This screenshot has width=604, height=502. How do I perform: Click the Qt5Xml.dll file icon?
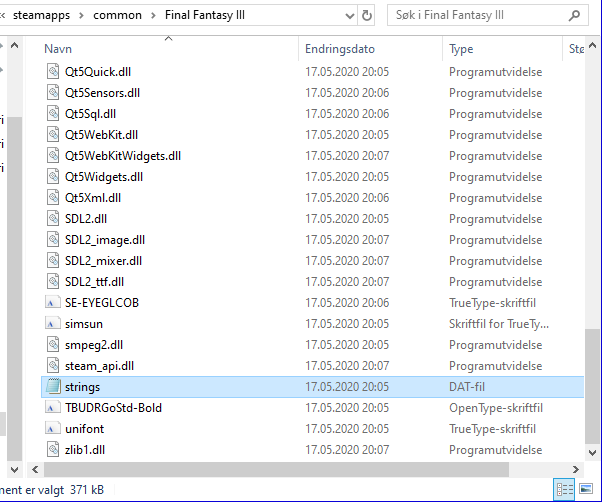tap(53, 198)
